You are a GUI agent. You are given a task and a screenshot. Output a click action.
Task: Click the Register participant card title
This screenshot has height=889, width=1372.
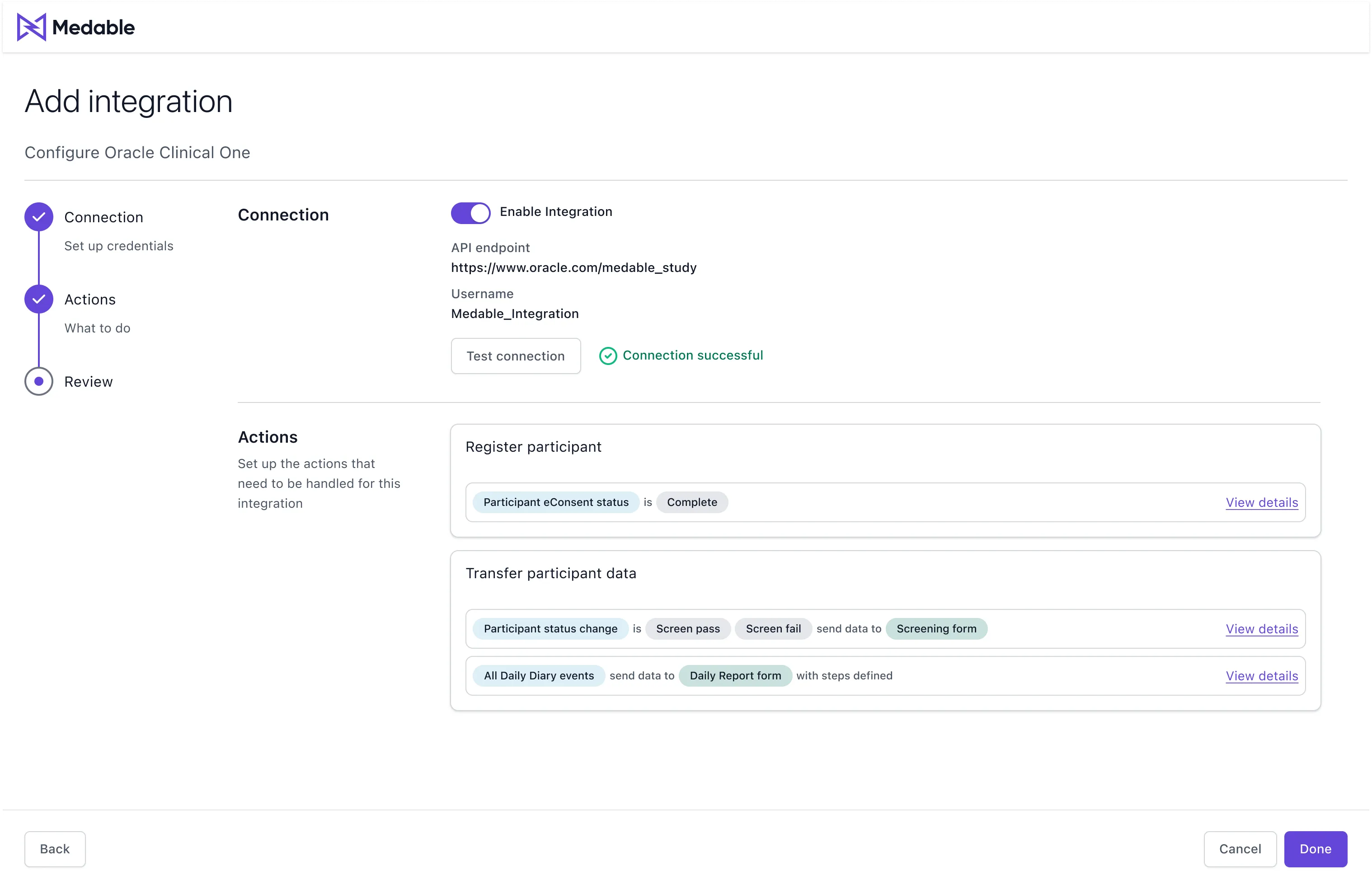(533, 447)
